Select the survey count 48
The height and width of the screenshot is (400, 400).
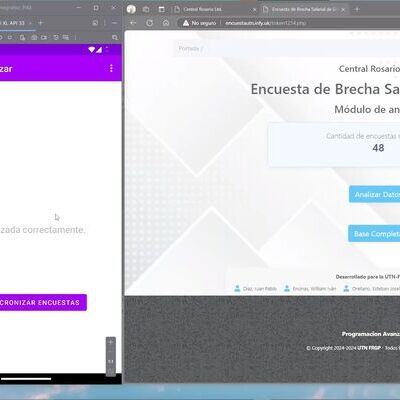[378, 148]
